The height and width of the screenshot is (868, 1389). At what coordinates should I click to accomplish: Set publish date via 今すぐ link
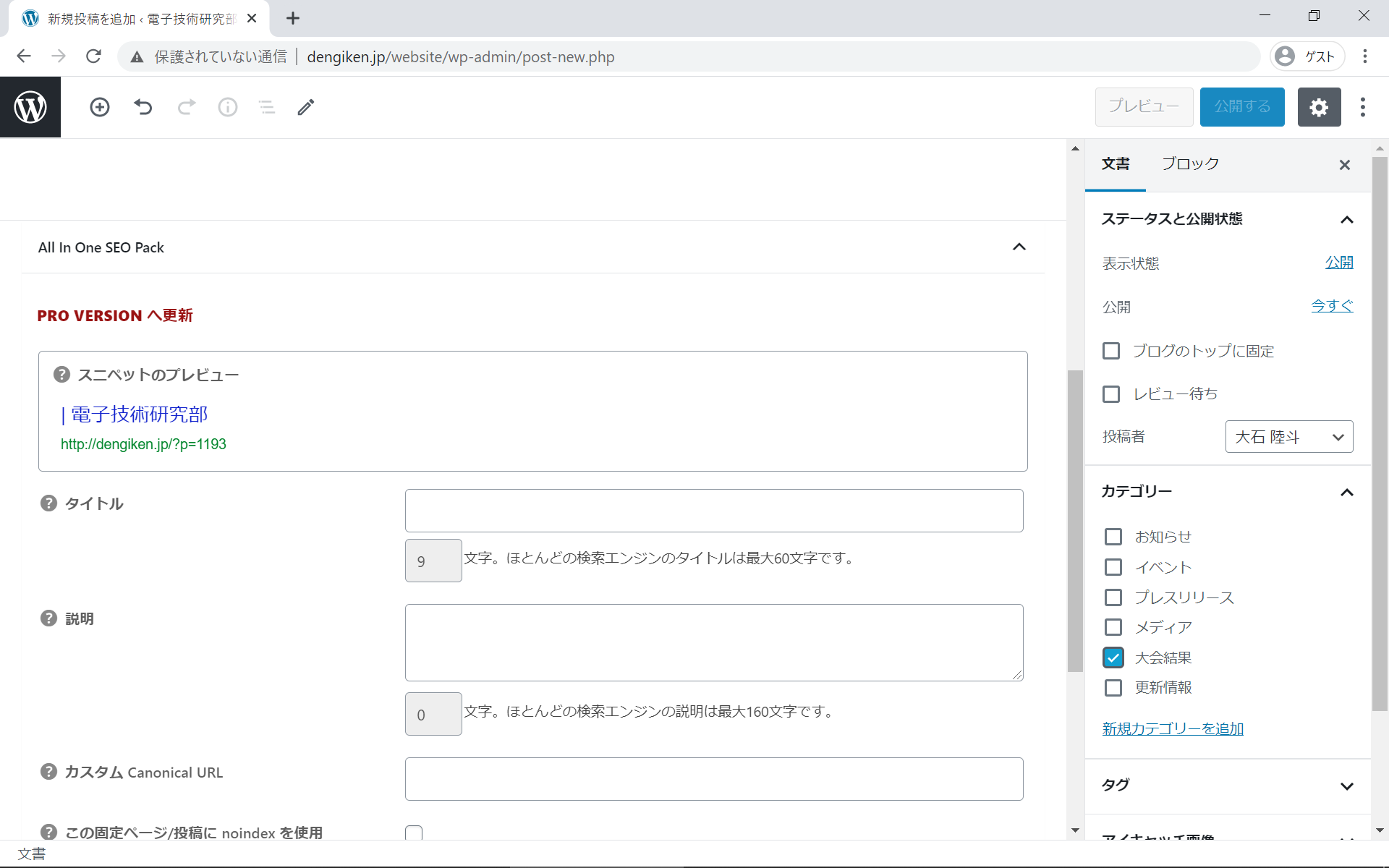(1332, 306)
